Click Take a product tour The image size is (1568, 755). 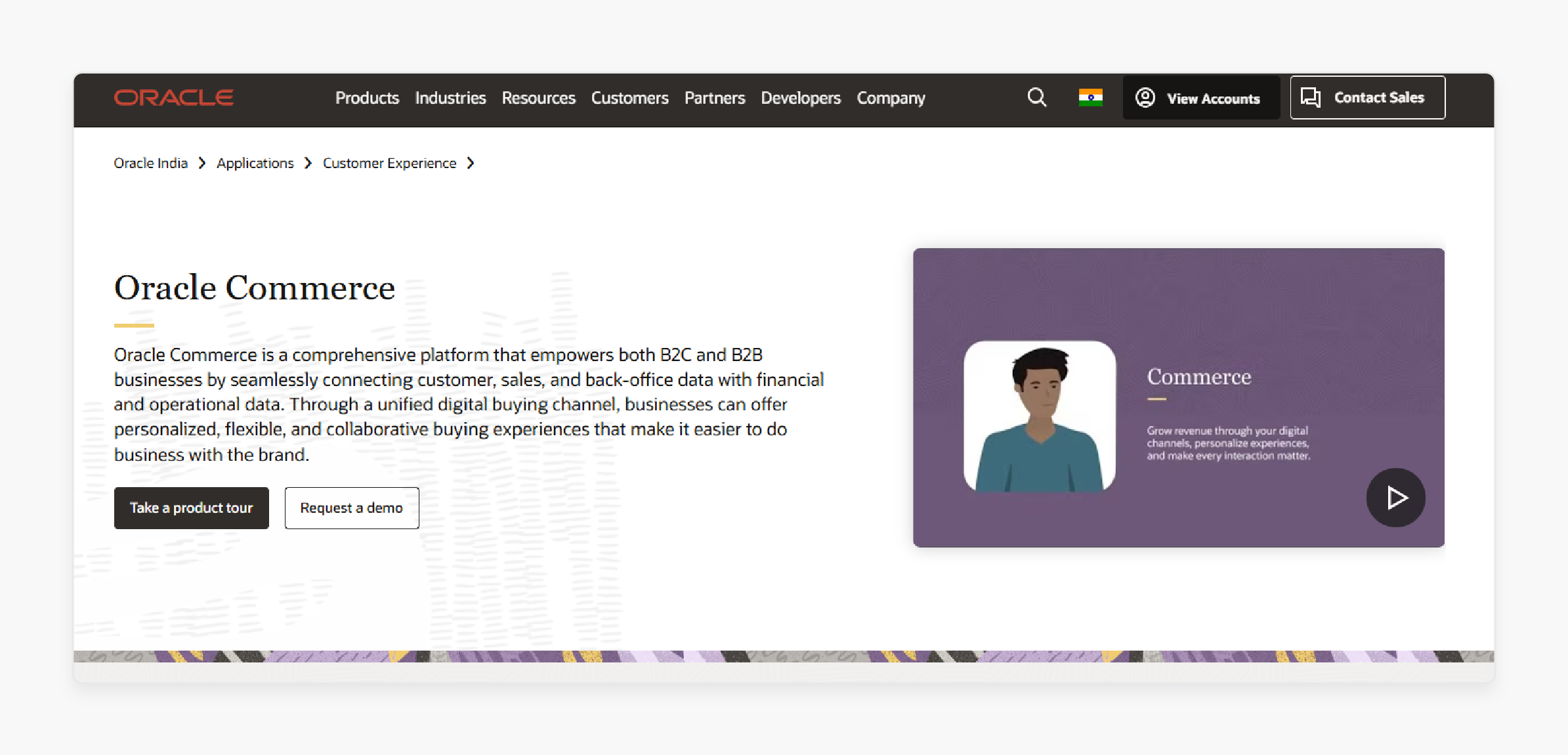[x=191, y=507]
